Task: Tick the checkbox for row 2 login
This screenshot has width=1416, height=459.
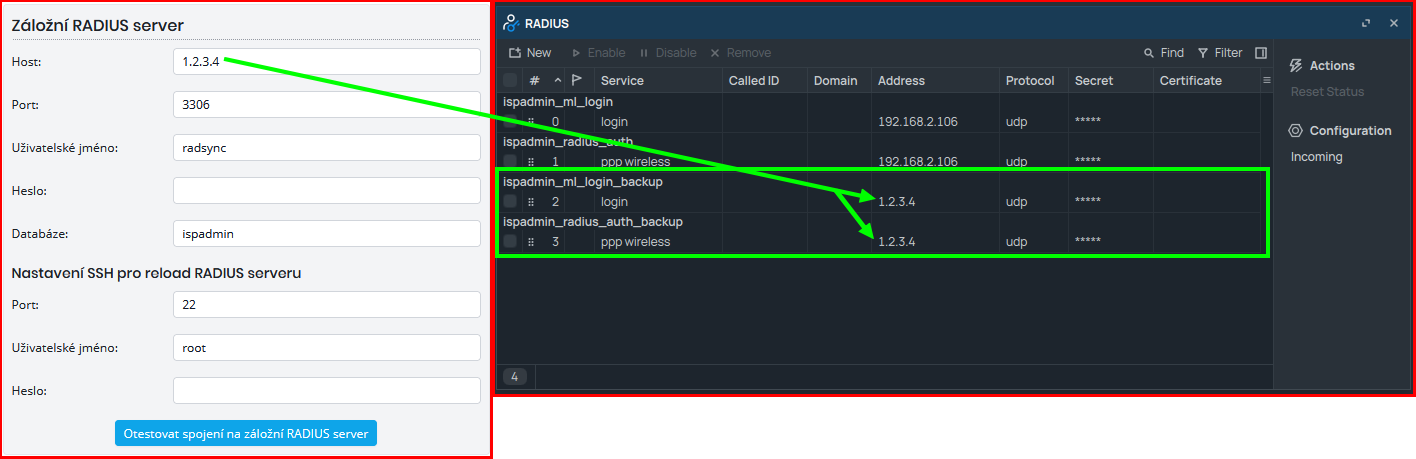Action: tap(511, 202)
